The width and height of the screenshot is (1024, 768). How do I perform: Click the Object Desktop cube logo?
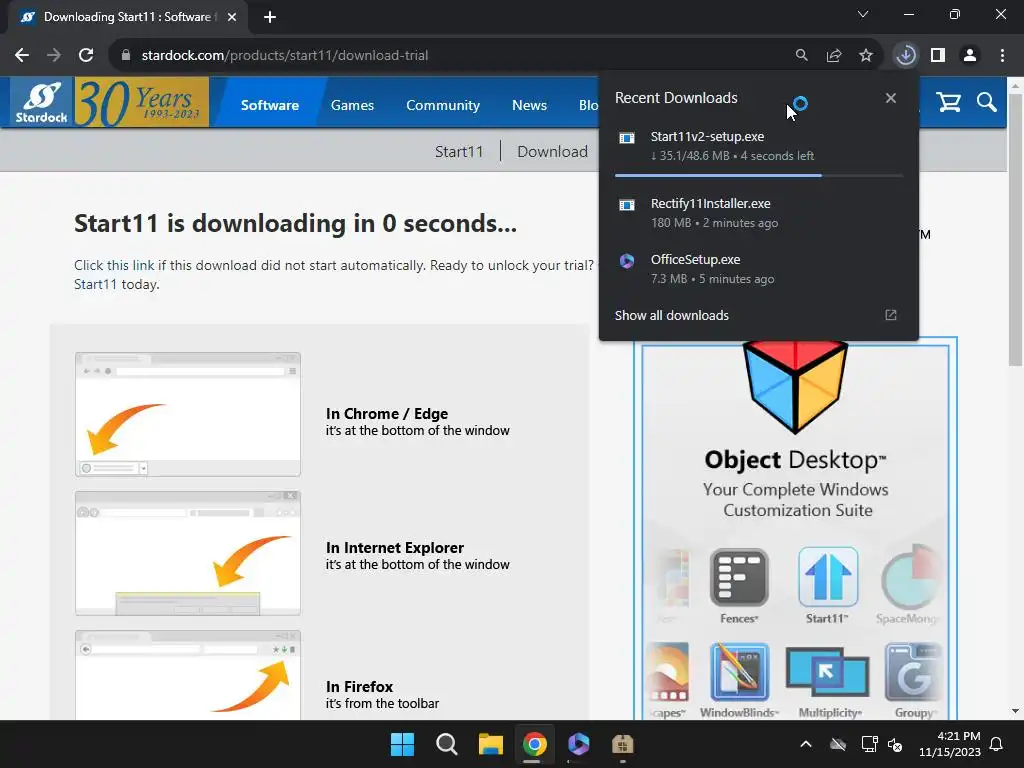795,387
